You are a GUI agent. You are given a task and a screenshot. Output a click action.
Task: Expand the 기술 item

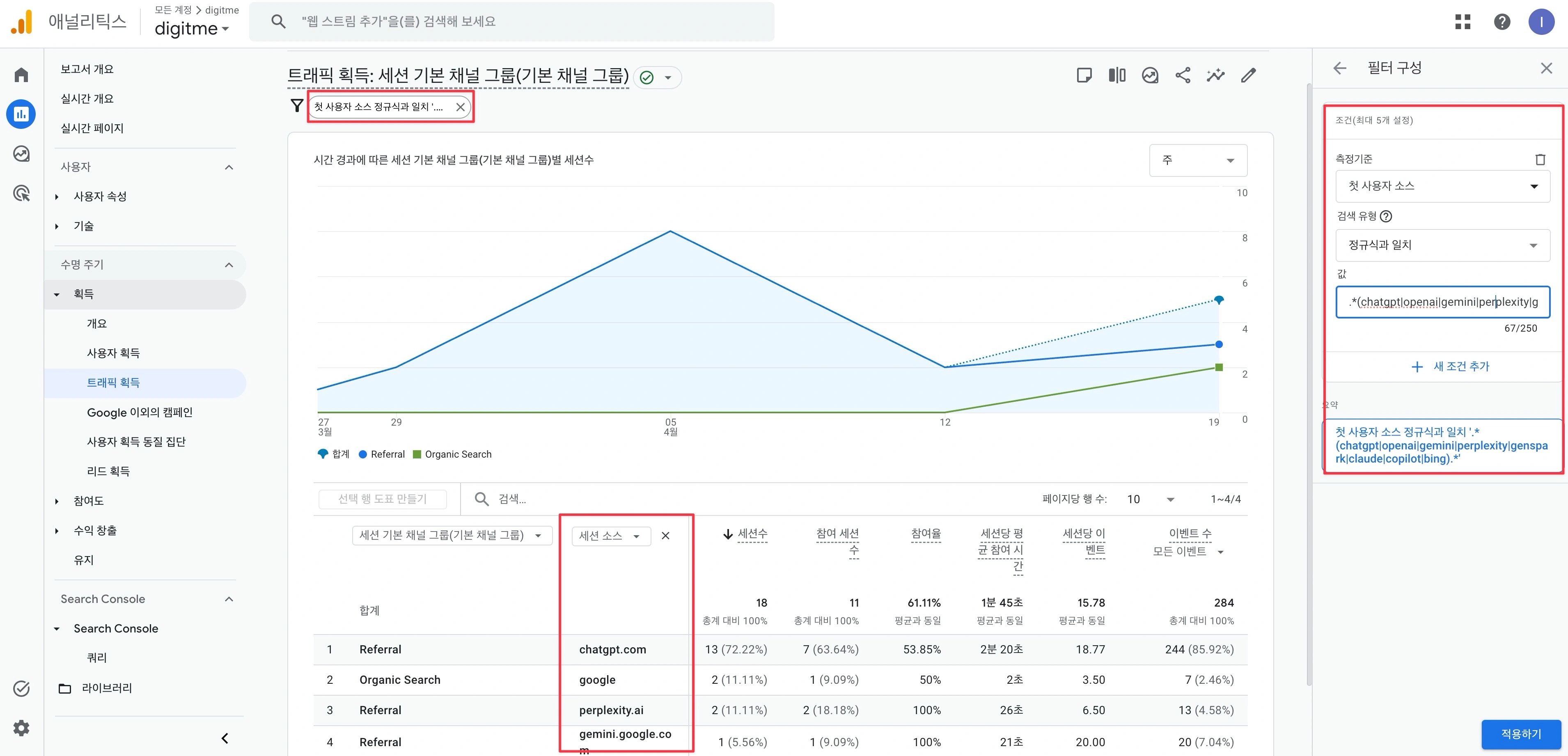pyautogui.click(x=57, y=227)
